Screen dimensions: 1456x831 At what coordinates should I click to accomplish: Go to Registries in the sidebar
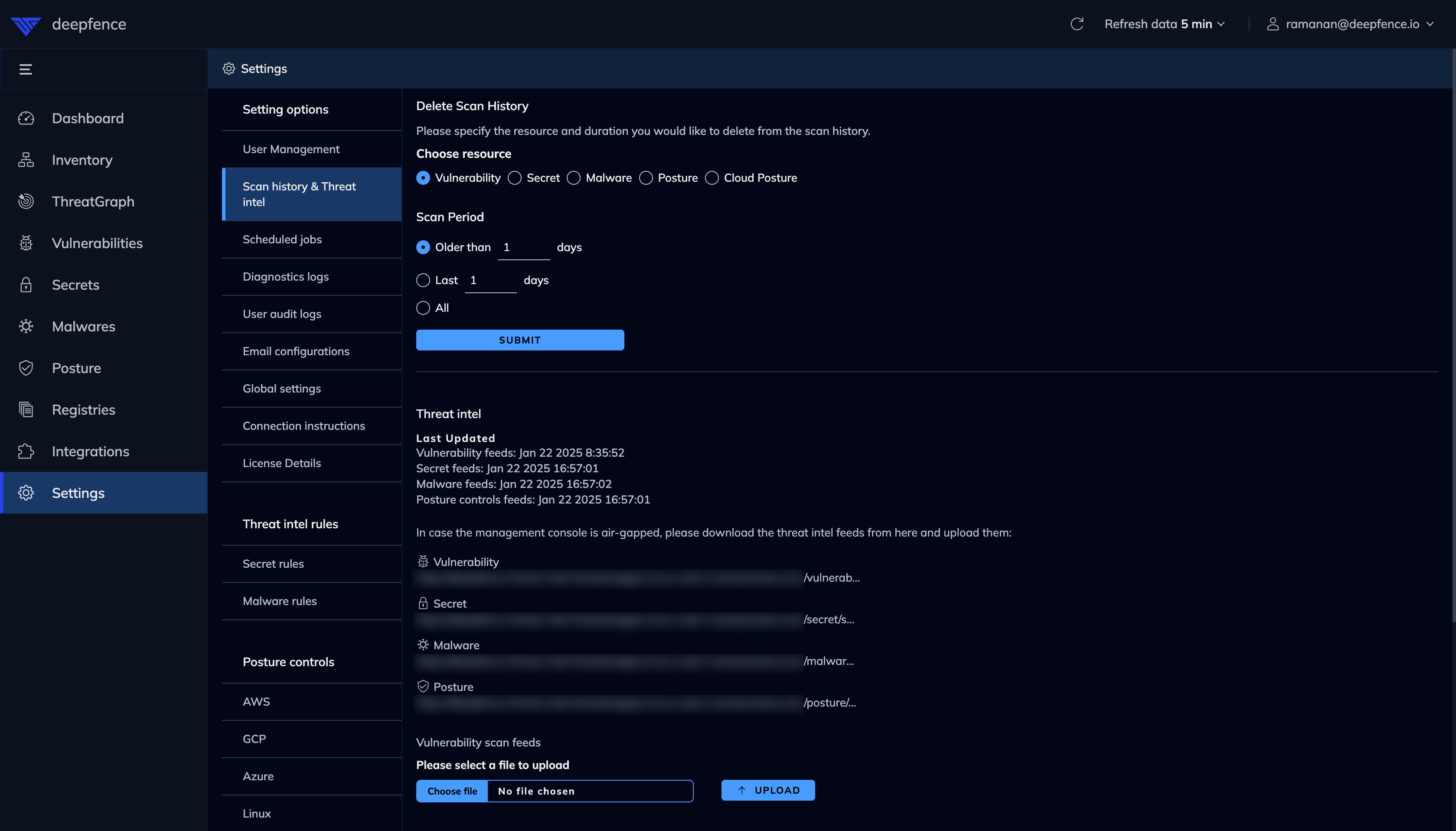(x=104, y=410)
